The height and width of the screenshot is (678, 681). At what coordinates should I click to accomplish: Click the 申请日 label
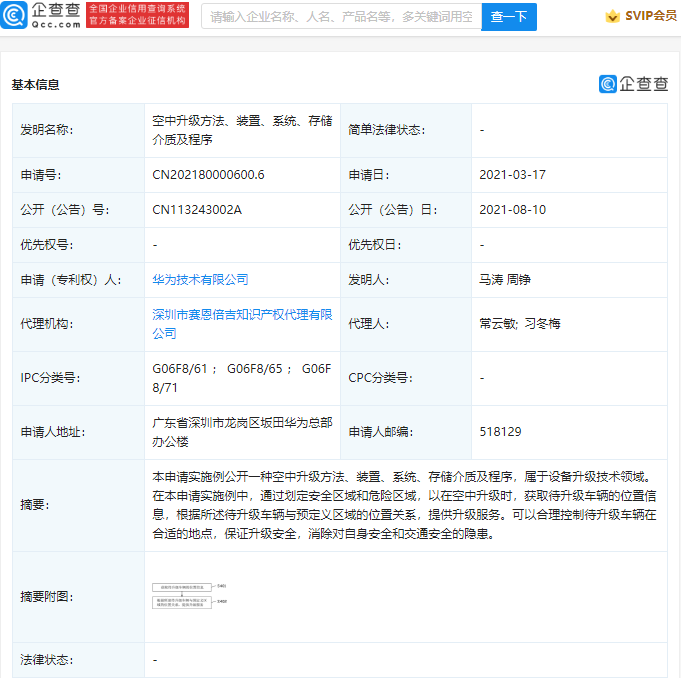click(x=369, y=175)
